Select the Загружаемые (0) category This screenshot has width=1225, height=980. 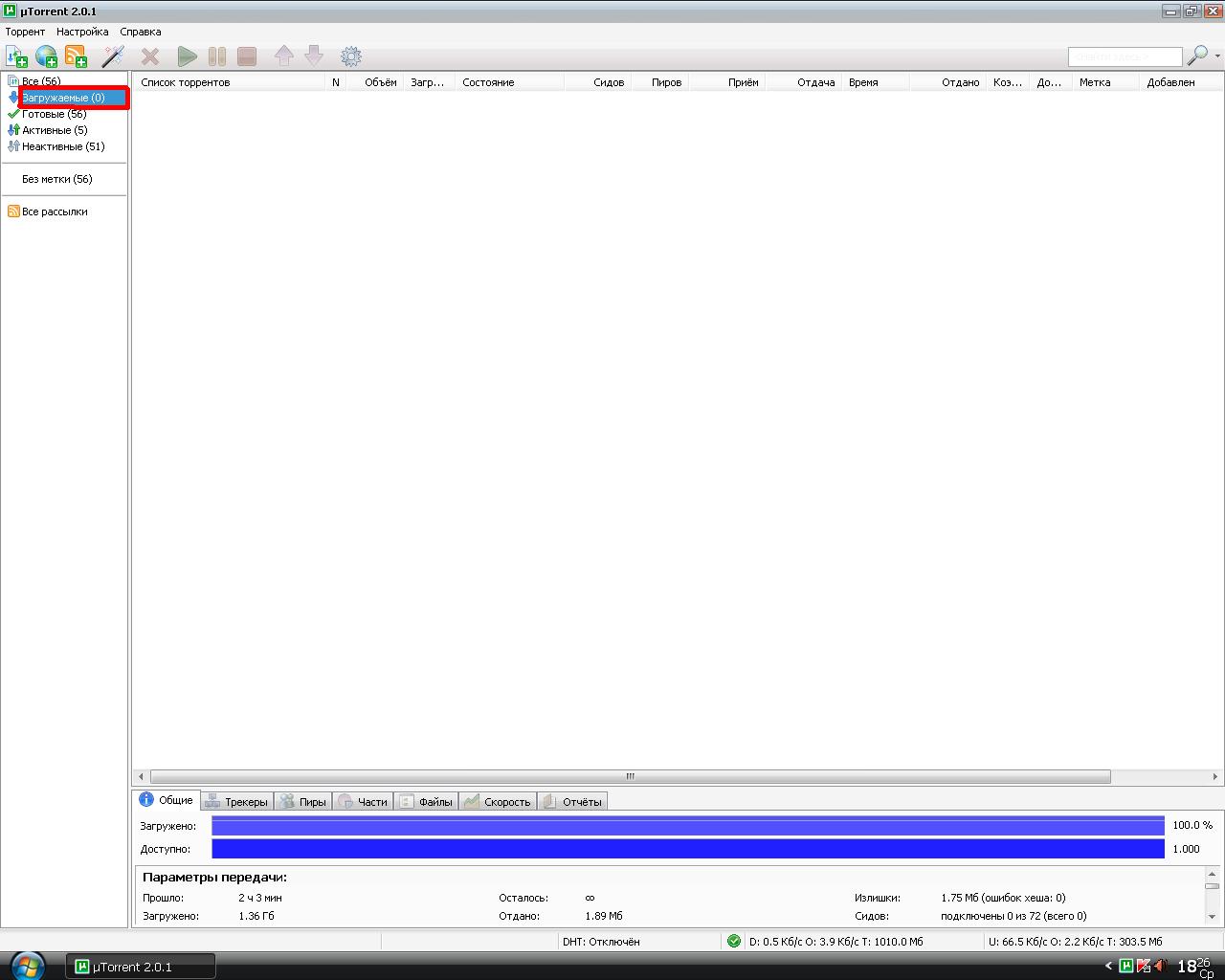(x=63, y=98)
